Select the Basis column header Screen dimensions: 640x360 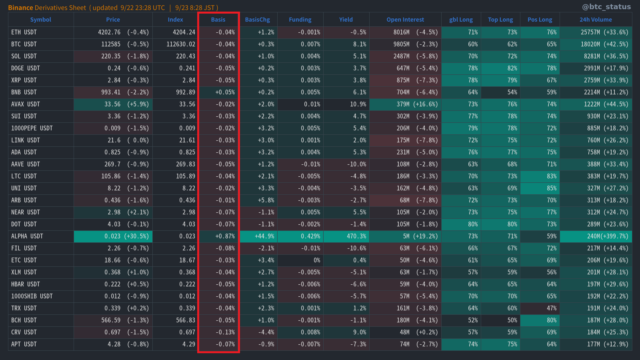[x=218, y=20]
